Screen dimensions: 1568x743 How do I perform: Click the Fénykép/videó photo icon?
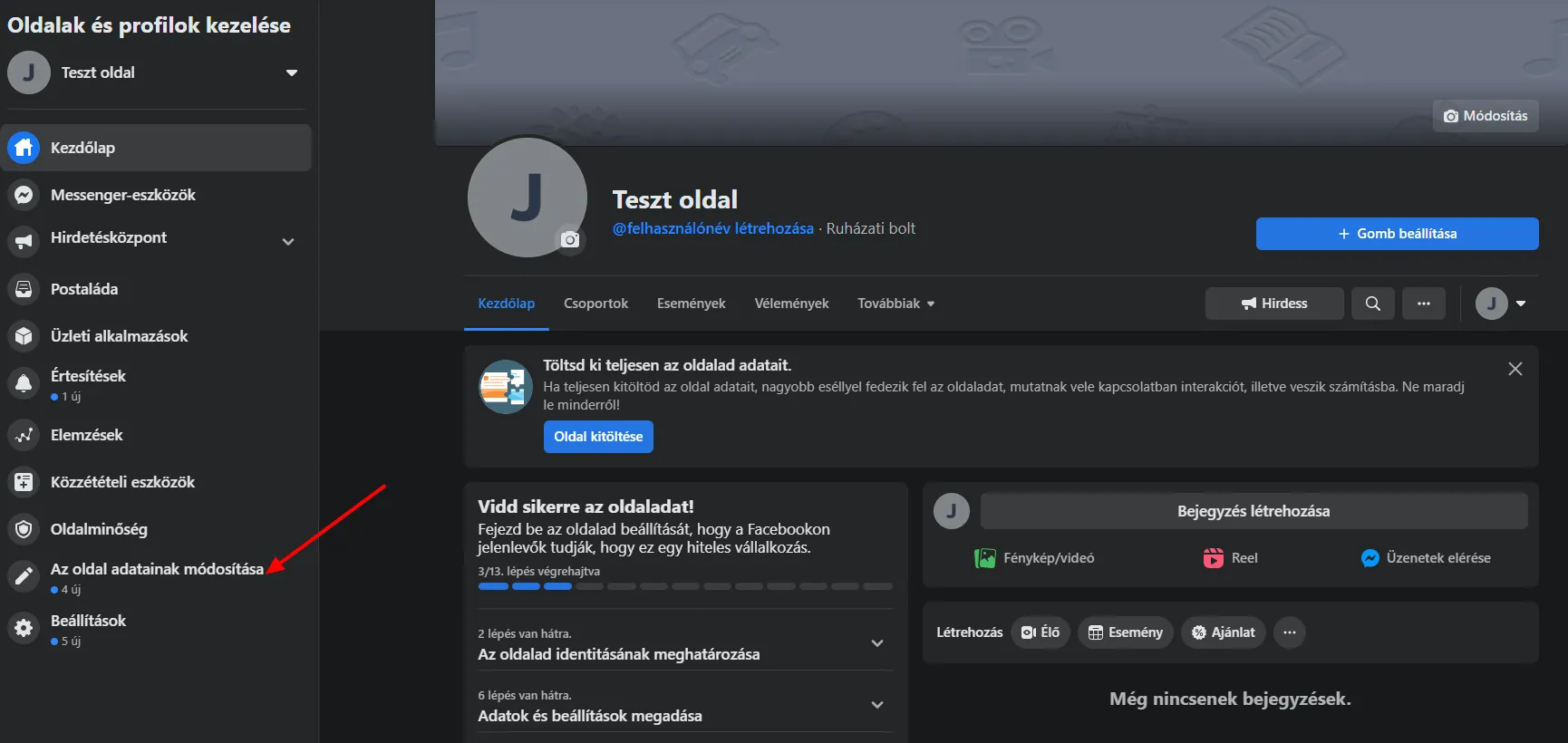pyautogui.click(x=985, y=558)
